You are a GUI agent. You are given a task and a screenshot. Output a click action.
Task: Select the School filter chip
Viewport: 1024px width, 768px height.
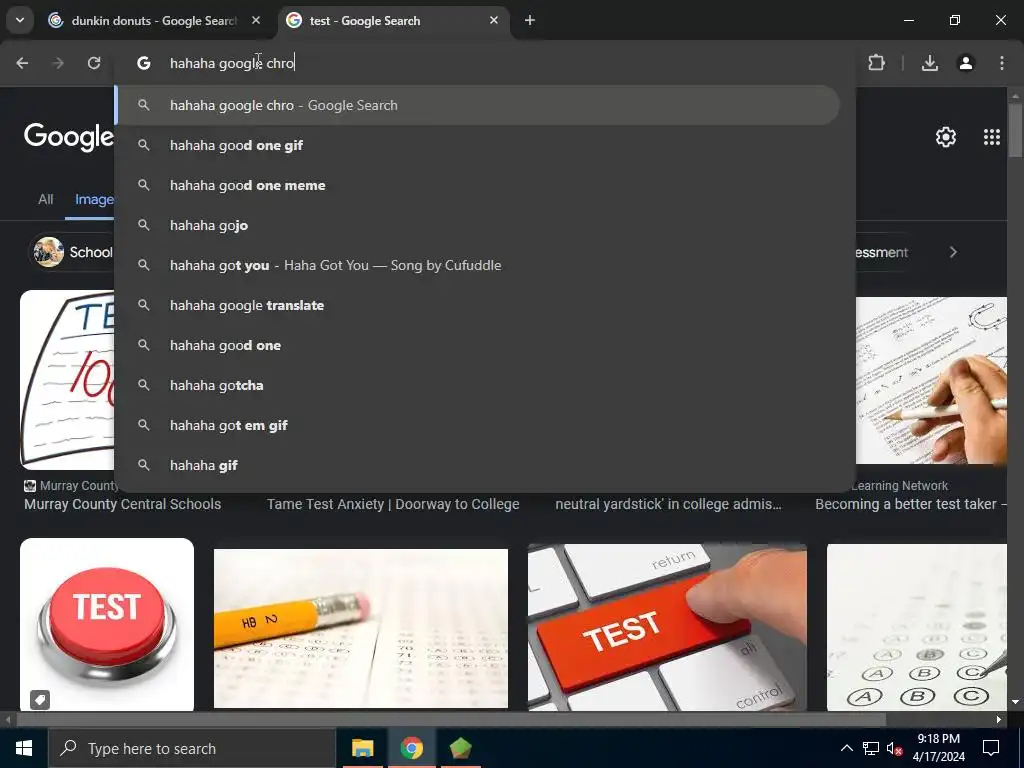pos(72,252)
